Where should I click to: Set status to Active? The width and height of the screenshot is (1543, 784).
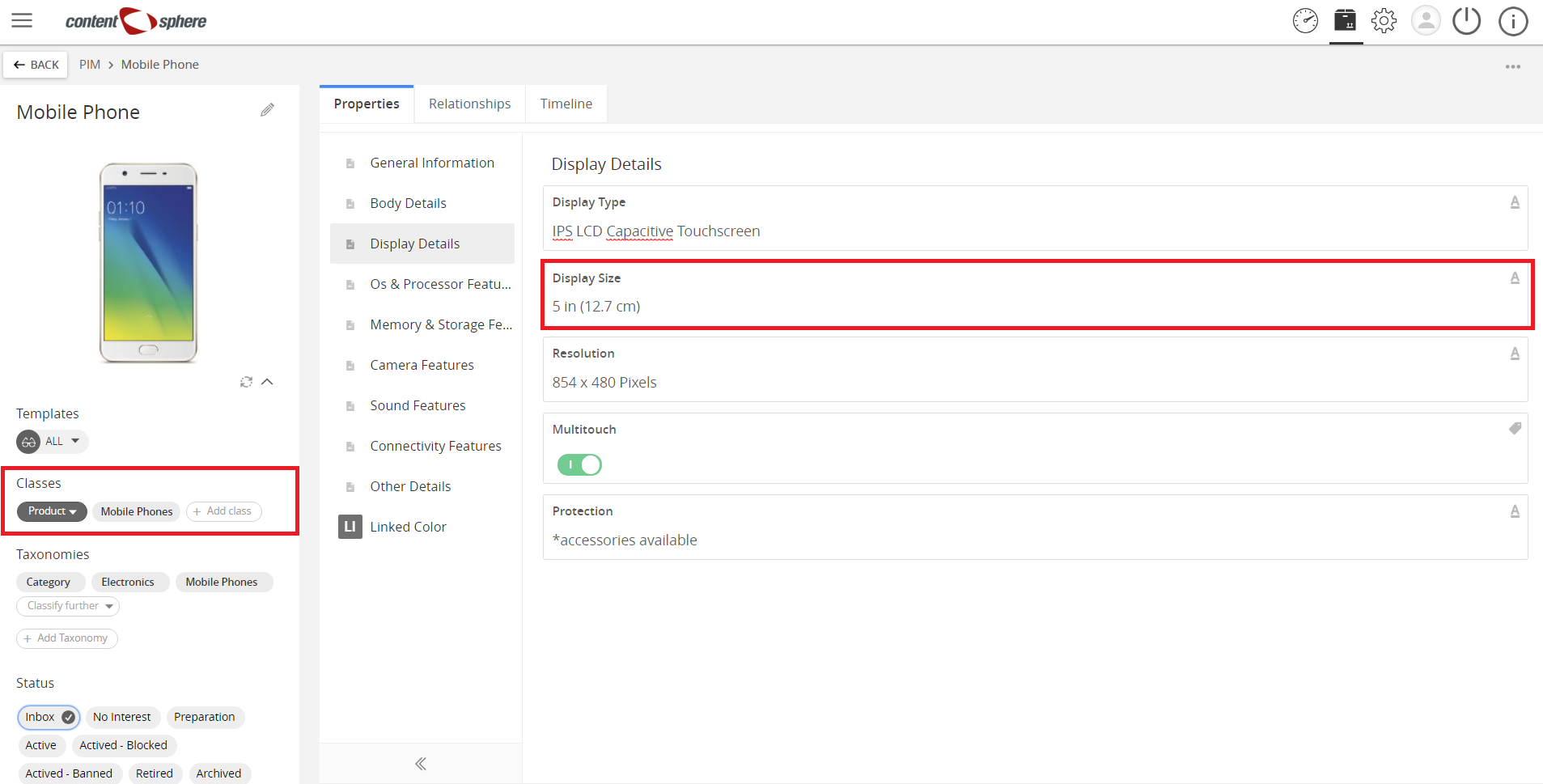[40, 745]
